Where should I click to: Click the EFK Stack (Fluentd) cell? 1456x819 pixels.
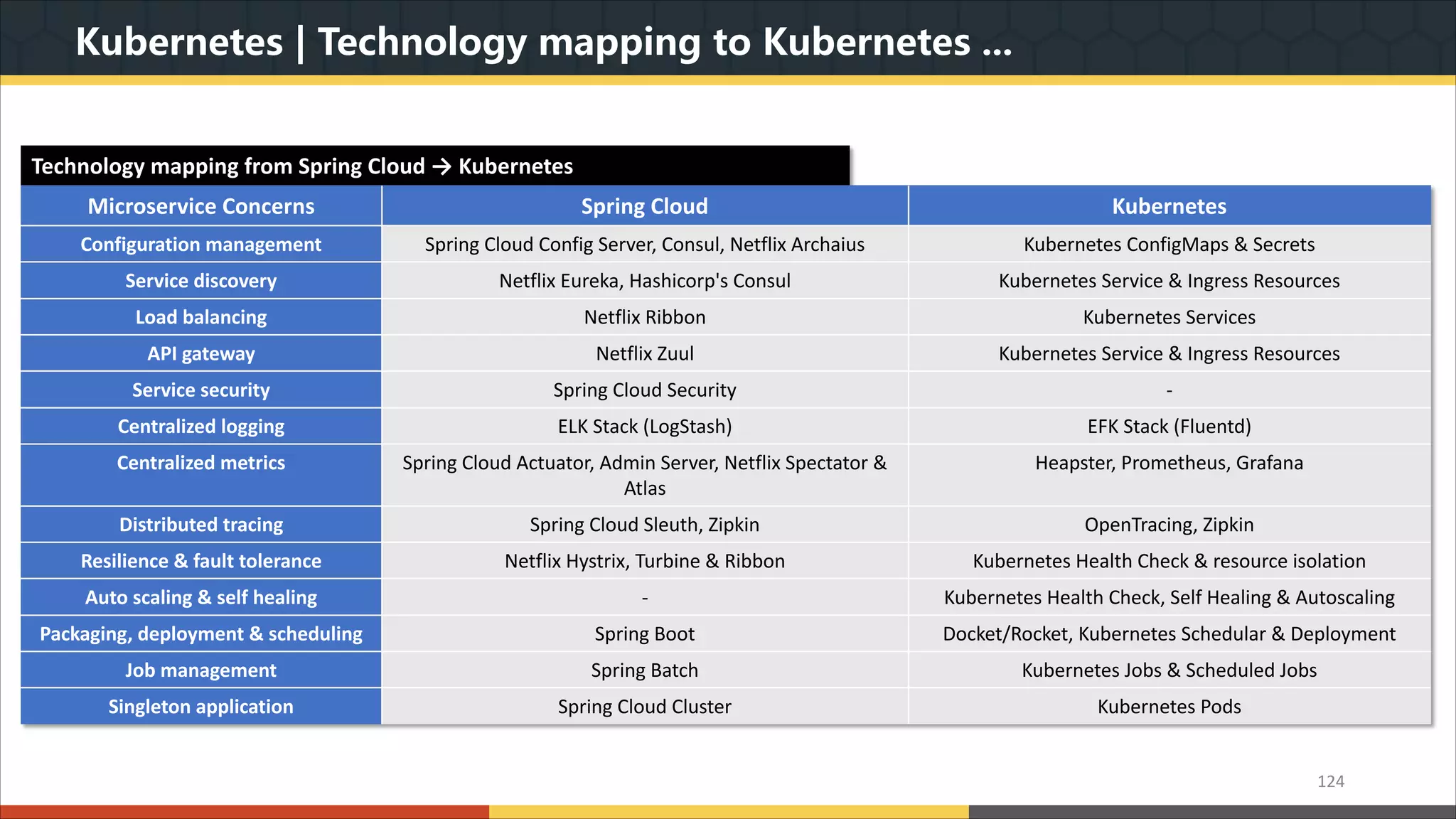coord(1169,427)
